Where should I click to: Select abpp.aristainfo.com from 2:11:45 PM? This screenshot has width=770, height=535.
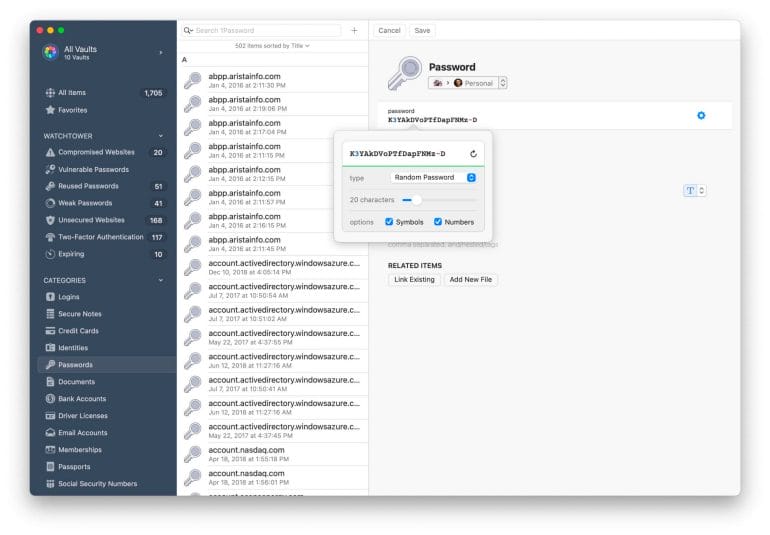(273, 244)
